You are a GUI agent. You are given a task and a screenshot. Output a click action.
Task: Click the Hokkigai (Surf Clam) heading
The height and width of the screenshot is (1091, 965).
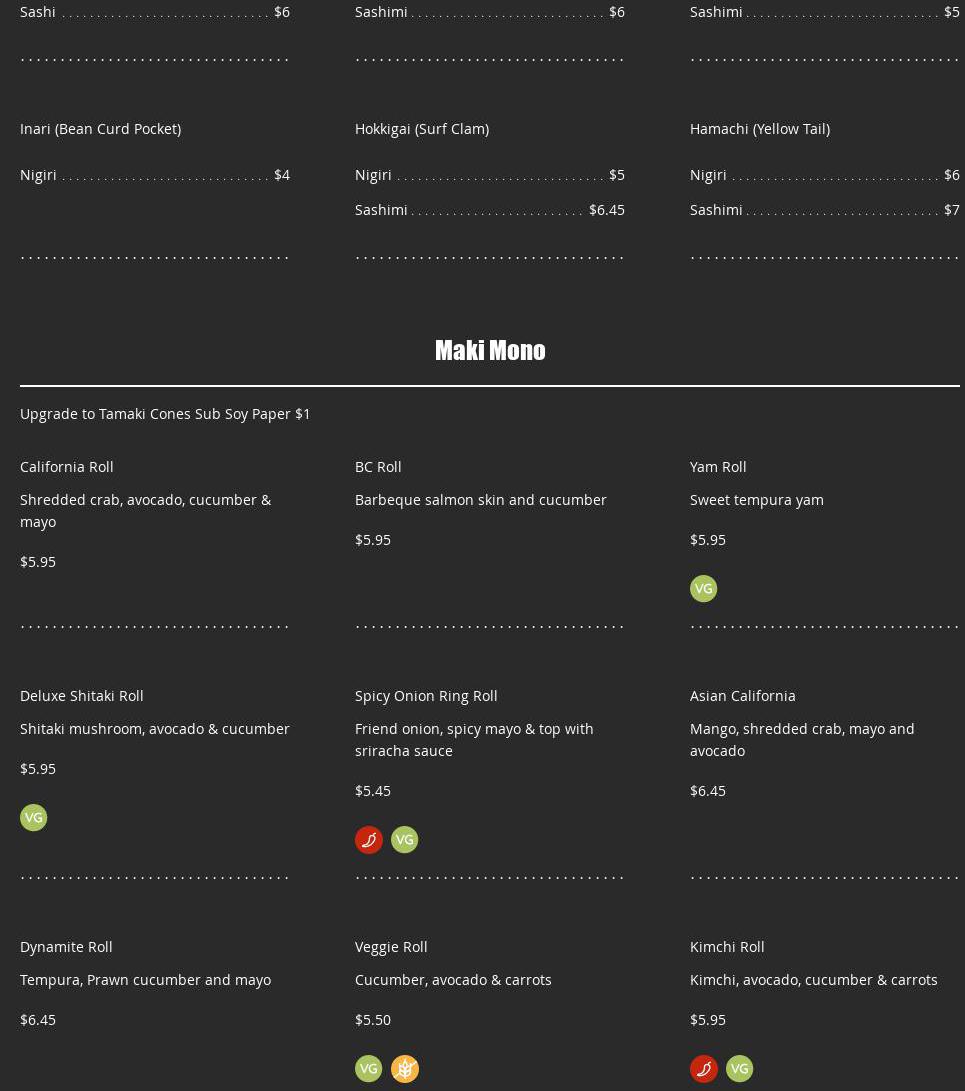422,128
